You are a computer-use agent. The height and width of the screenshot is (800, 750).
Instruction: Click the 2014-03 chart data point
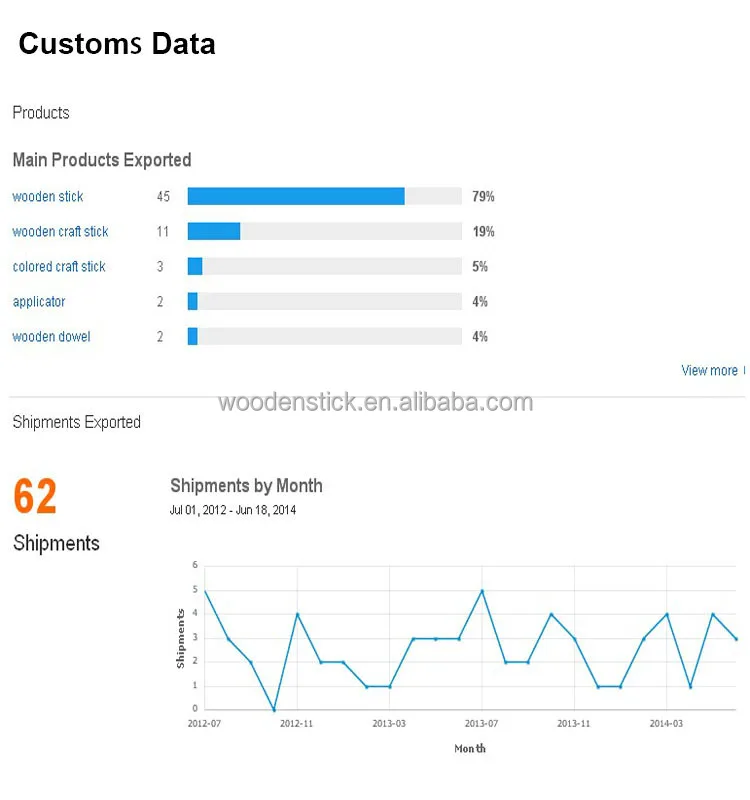pyautogui.click(x=667, y=614)
